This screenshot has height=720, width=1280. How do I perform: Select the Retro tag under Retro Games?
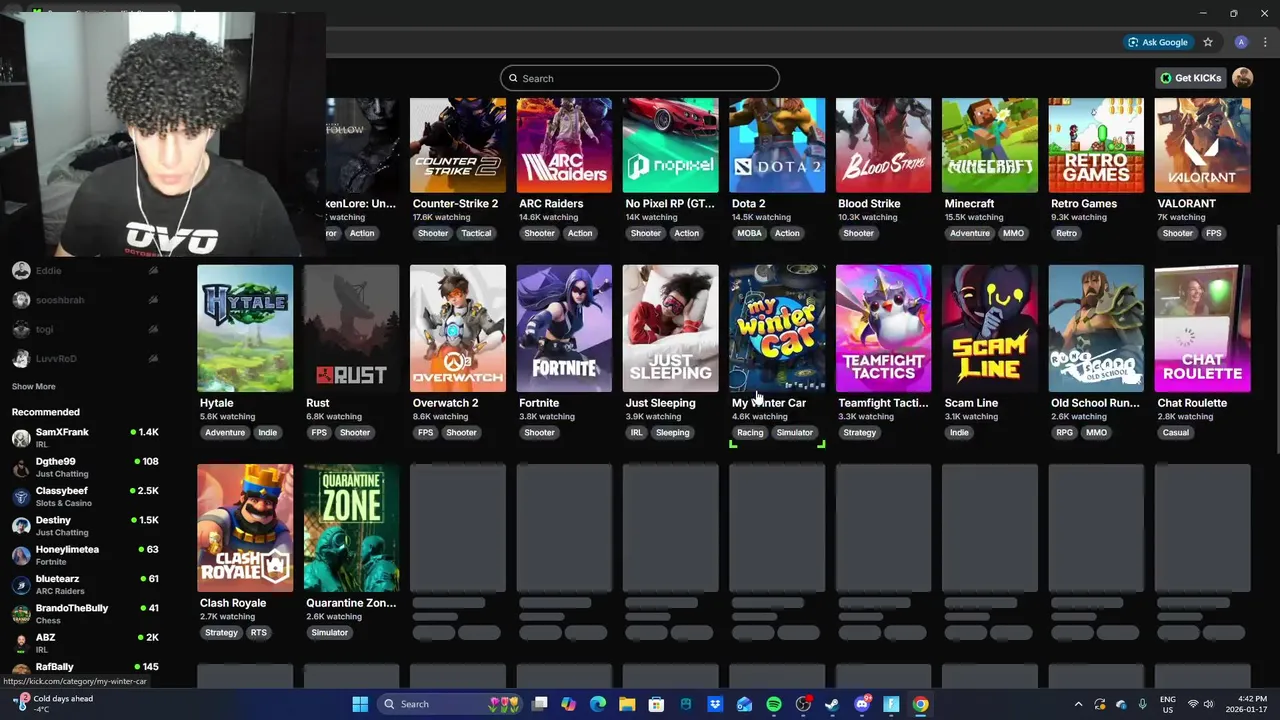1066,233
